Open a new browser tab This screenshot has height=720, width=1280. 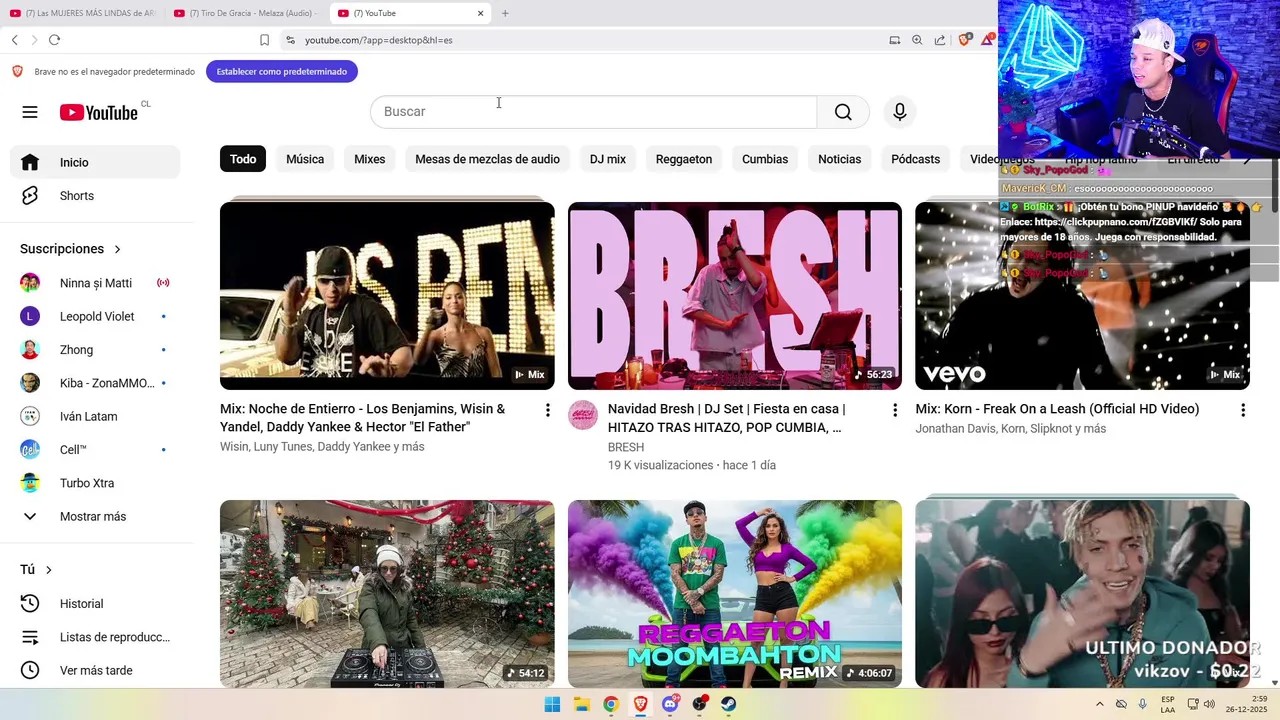point(505,13)
